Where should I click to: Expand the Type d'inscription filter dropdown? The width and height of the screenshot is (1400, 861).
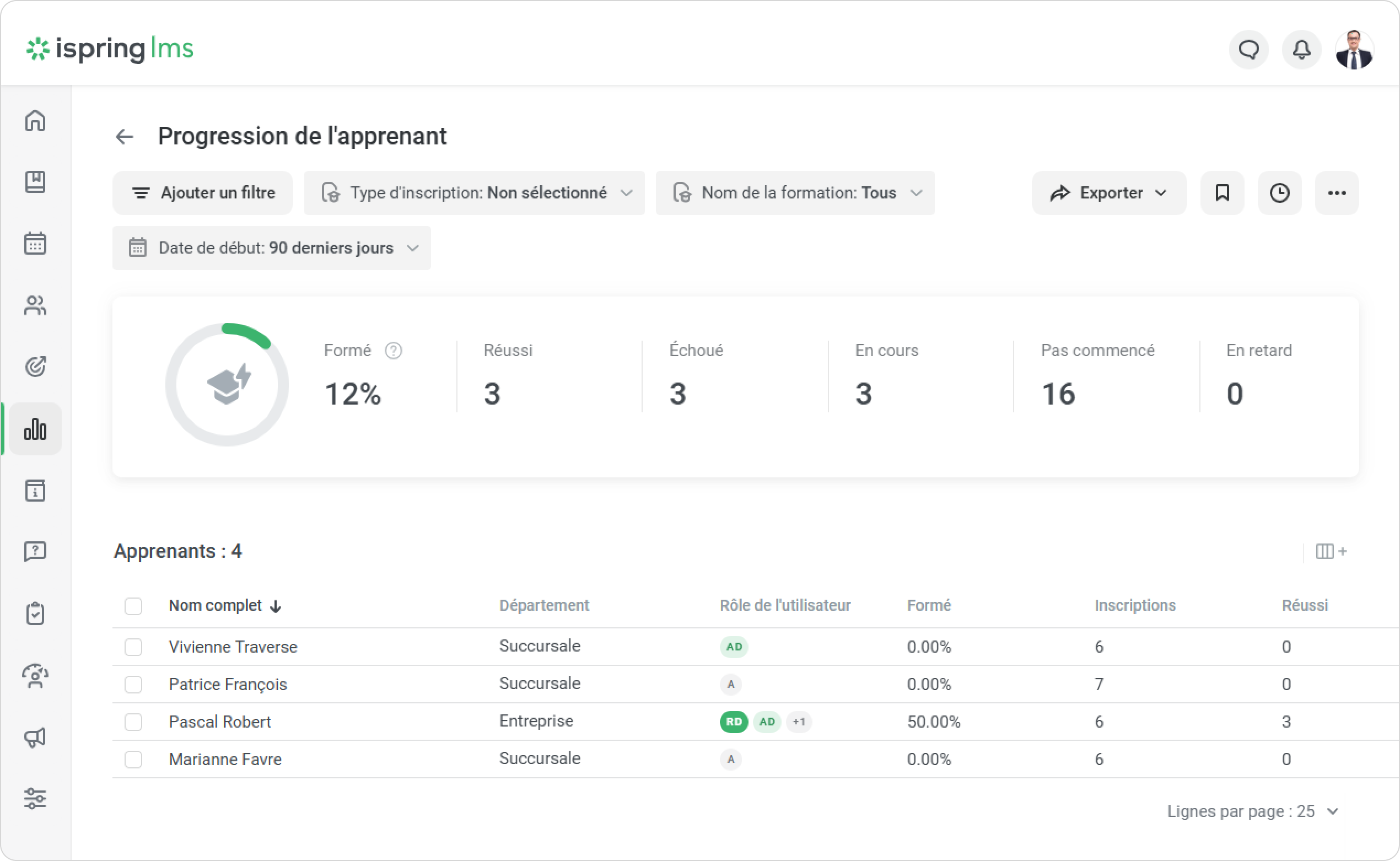point(474,193)
